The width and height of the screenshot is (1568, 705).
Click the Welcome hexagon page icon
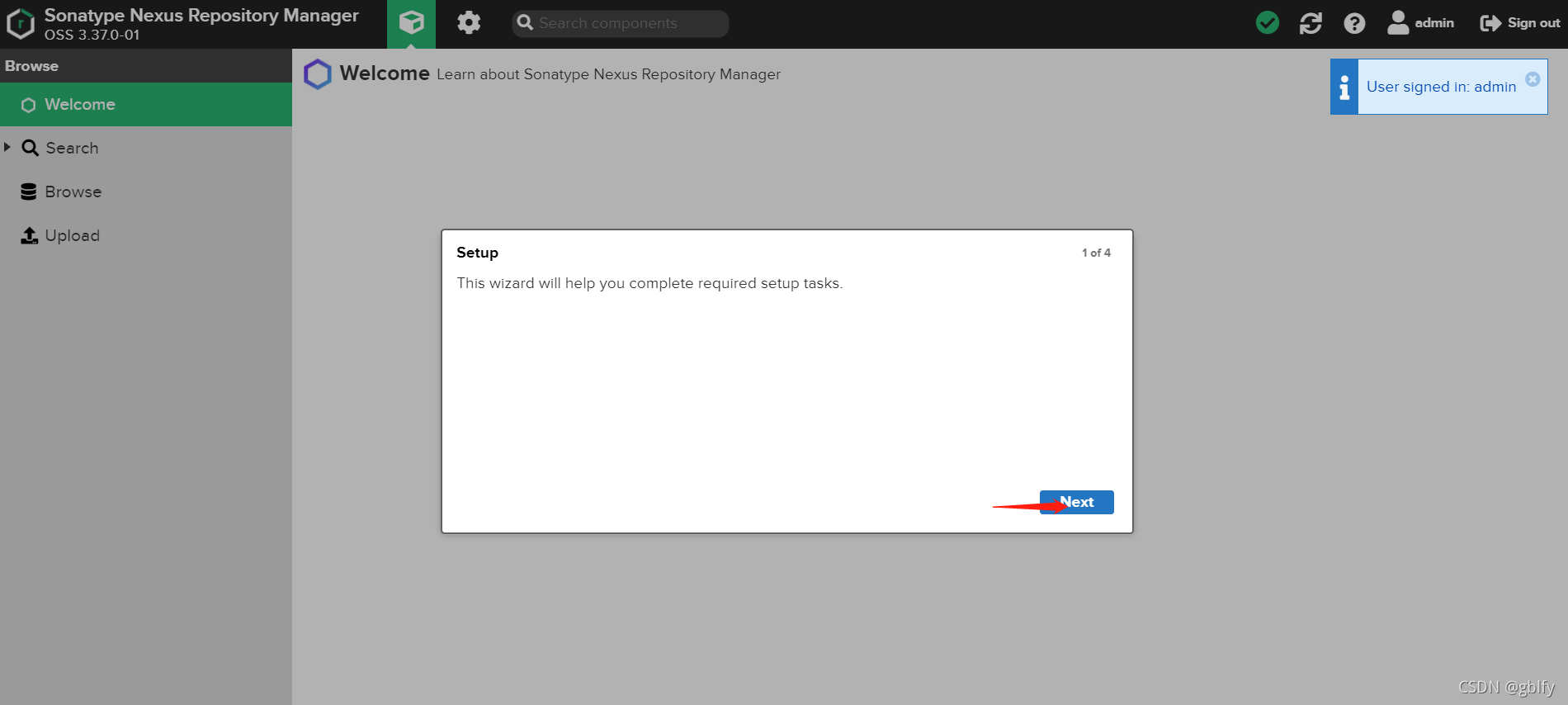point(318,74)
